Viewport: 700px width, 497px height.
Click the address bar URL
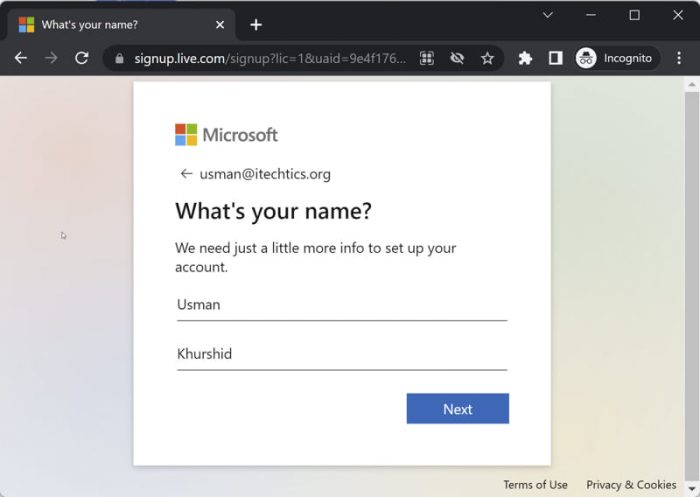[271, 58]
